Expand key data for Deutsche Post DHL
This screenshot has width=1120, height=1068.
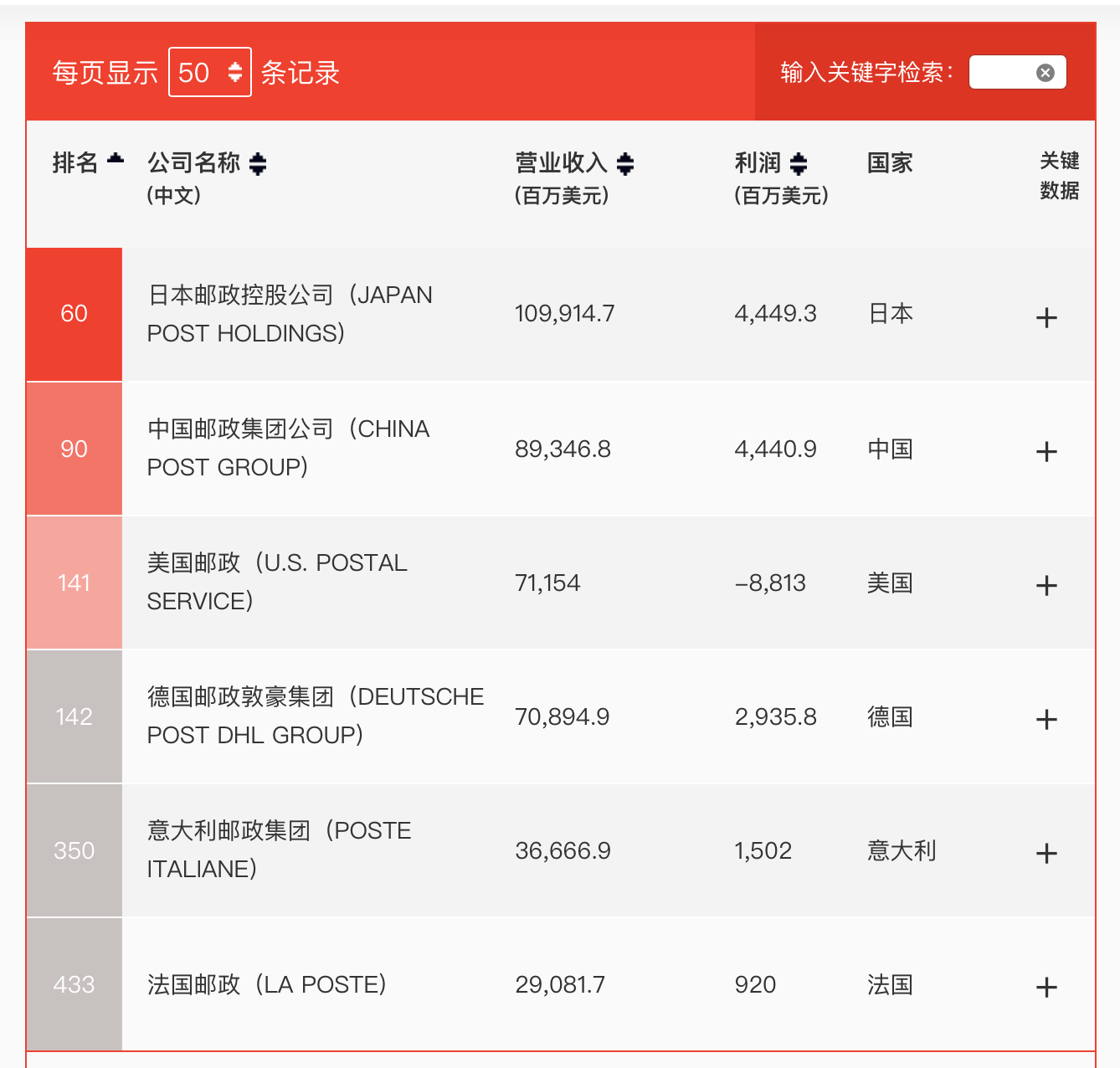point(1046,720)
